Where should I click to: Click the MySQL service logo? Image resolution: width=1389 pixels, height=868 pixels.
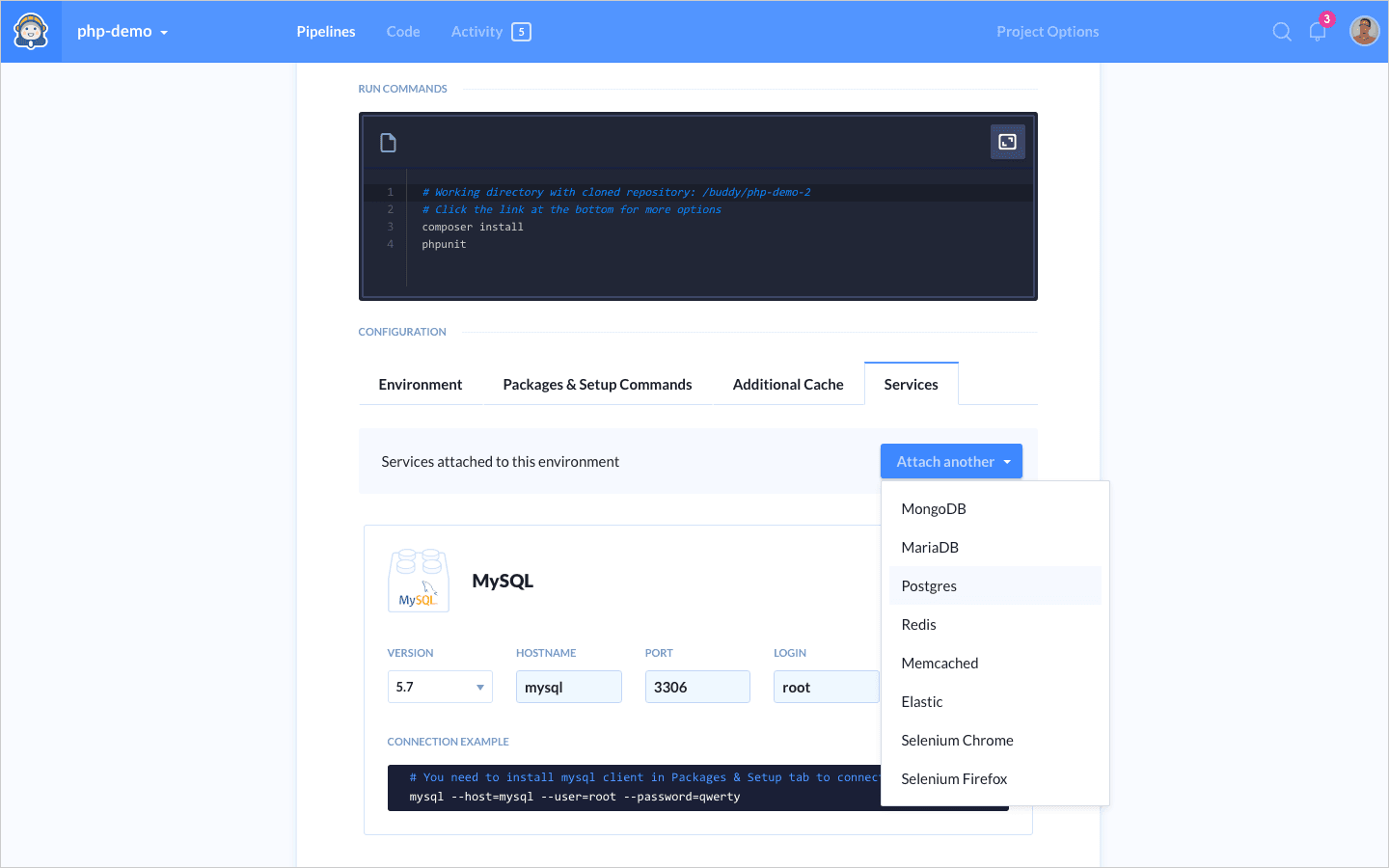pos(419,581)
